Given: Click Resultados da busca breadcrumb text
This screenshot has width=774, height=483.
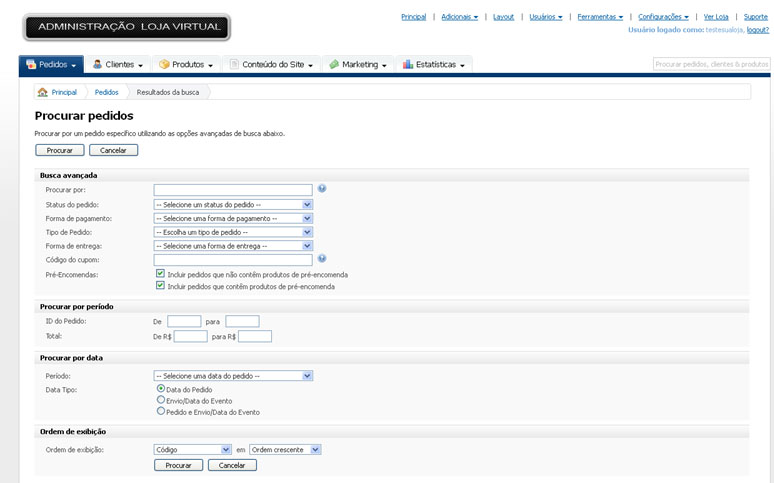Looking at the screenshot, I should 168,92.
